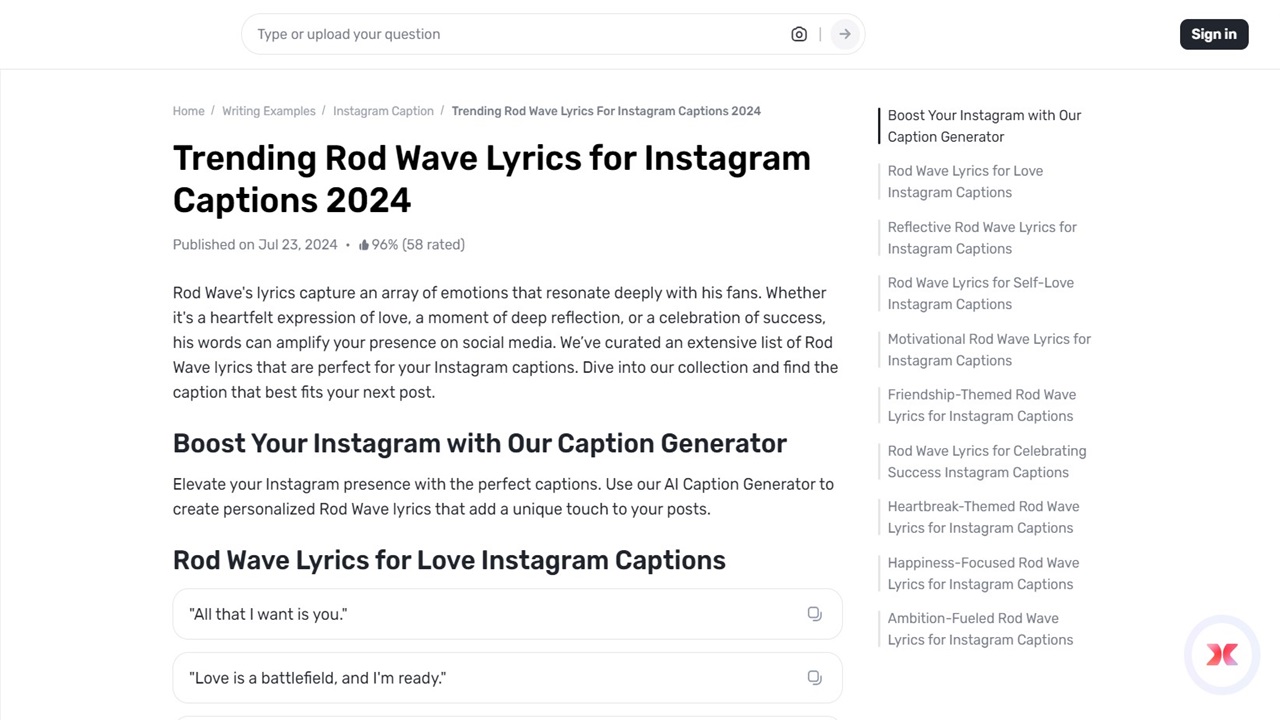The image size is (1280, 720).
Task: Click the arrow submit icon to search
Action: pyautogui.click(x=844, y=33)
